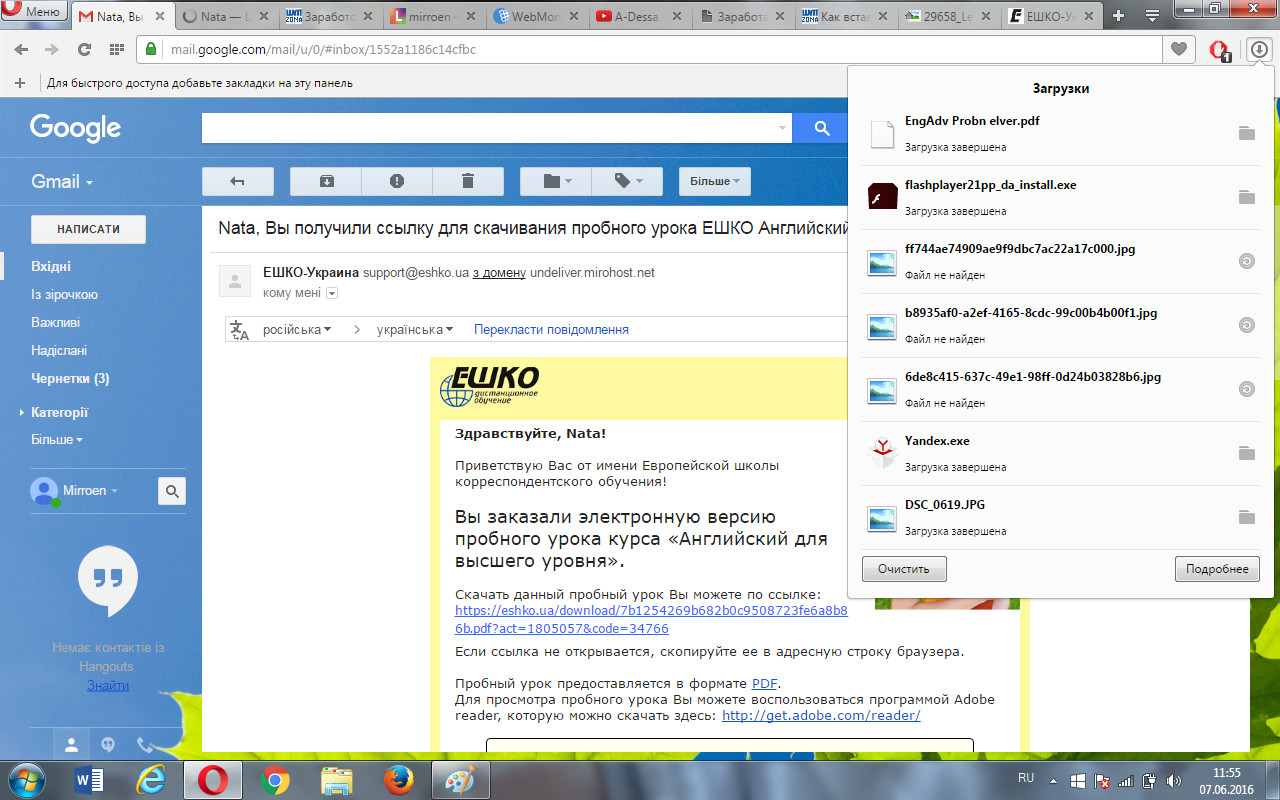Screen dimensions: 1280x800
Task: Open the Надіслані sent folder
Action: point(59,351)
